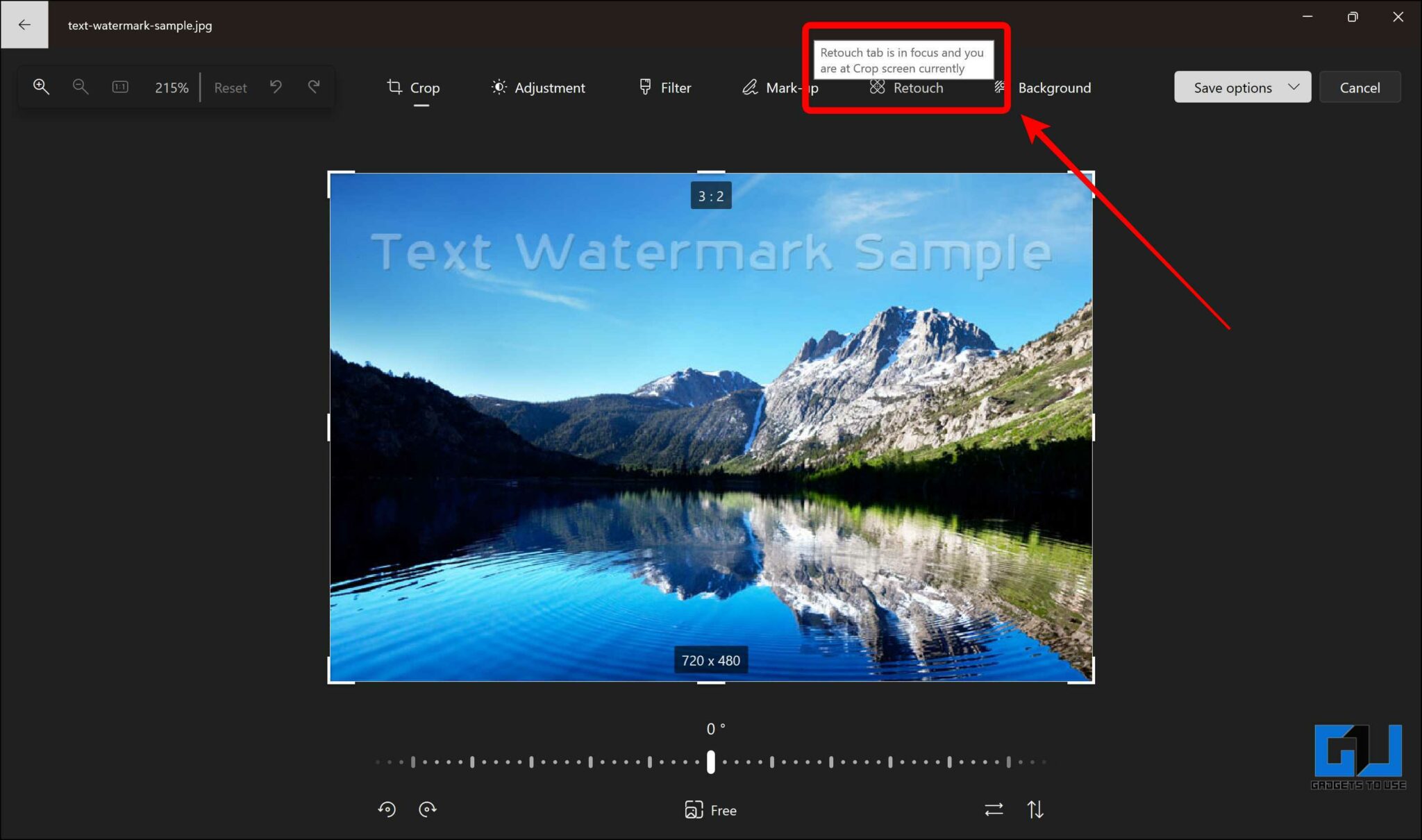Click the back arrow to exit editor
Image resolution: width=1422 pixels, height=840 pixels.
(24, 24)
